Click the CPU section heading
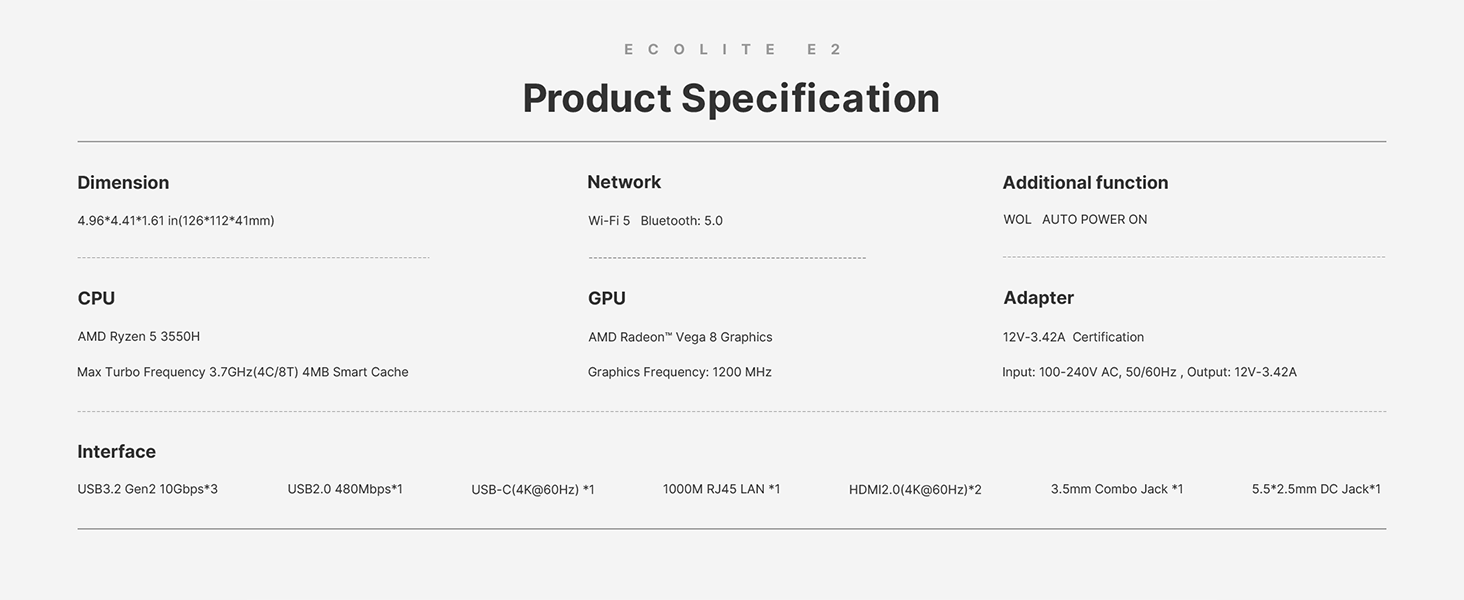Screen dimensions: 1464x600 click(96, 298)
